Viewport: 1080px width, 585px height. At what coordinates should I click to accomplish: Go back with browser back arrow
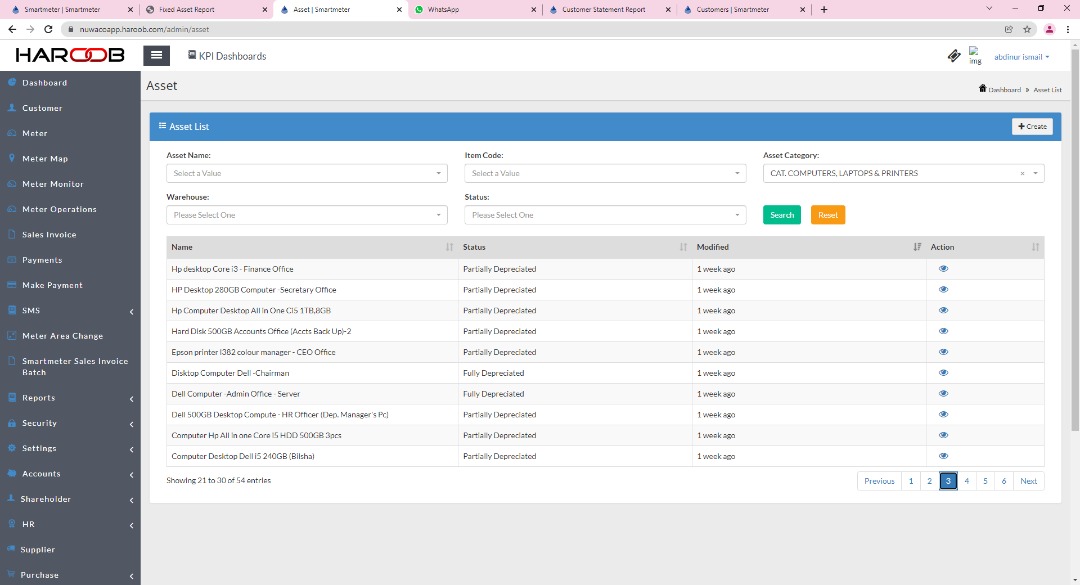pos(12,29)
